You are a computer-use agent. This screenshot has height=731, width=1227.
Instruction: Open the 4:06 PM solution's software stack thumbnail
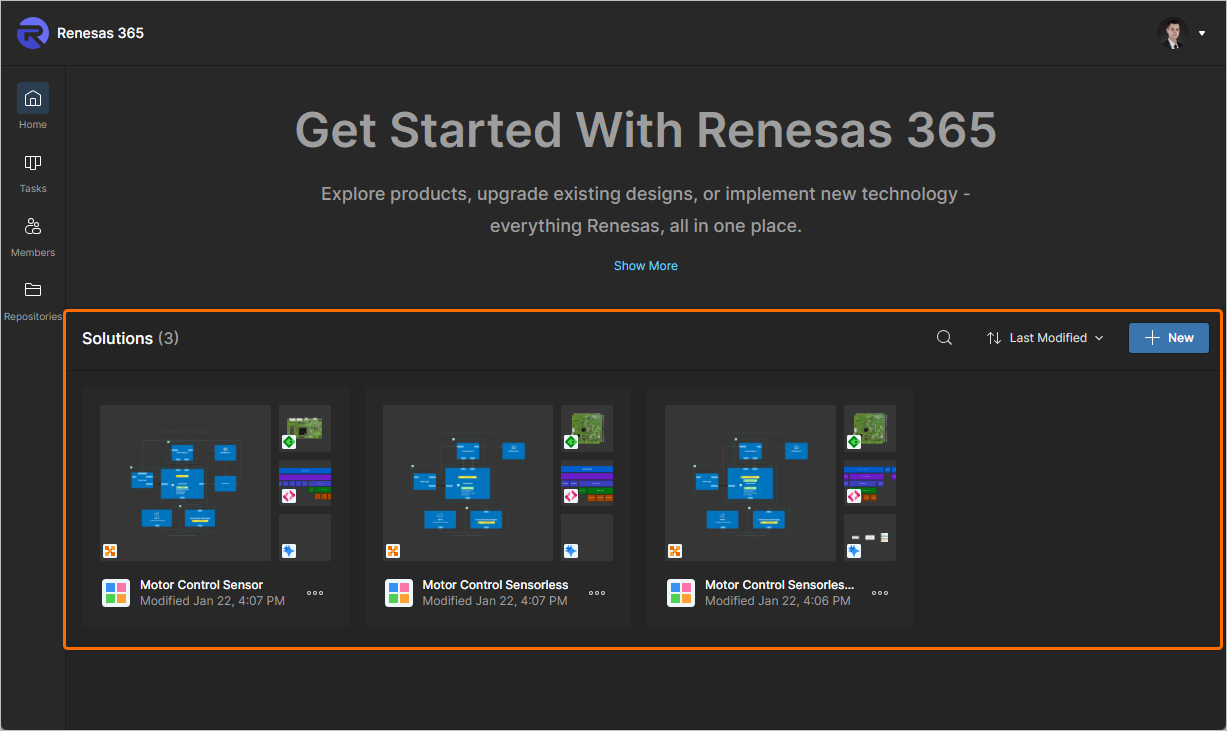[870, 482]
